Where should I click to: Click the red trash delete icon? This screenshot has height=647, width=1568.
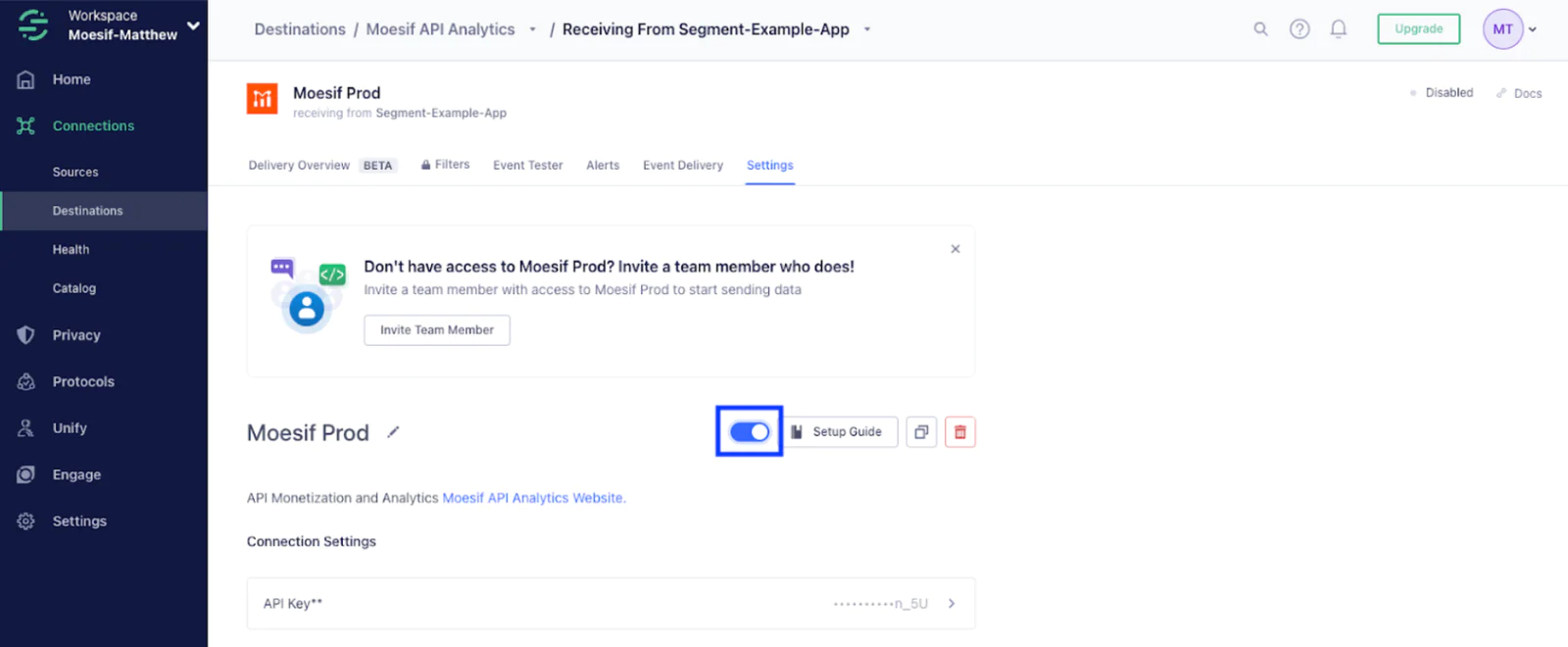pyautogui.click(x=960, y=432)
